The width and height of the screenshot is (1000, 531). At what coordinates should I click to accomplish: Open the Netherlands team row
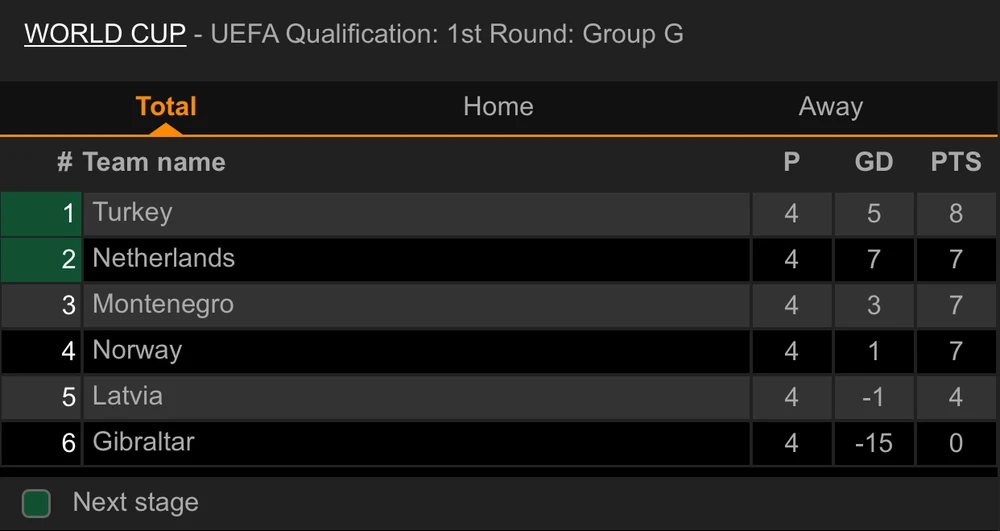click(x=164, y=259)
